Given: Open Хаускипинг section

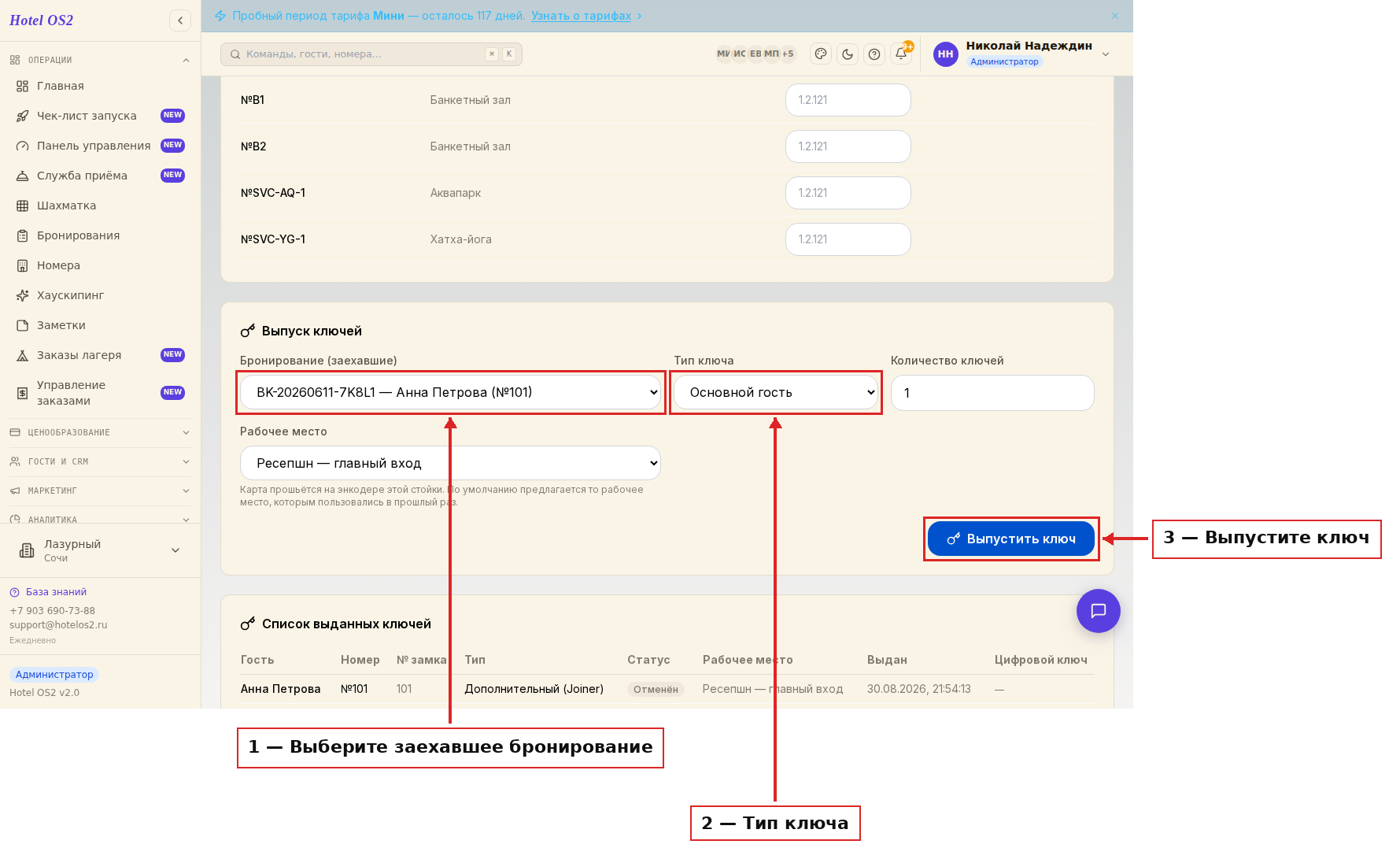Looking at the screenshot, I should [100, 295].
